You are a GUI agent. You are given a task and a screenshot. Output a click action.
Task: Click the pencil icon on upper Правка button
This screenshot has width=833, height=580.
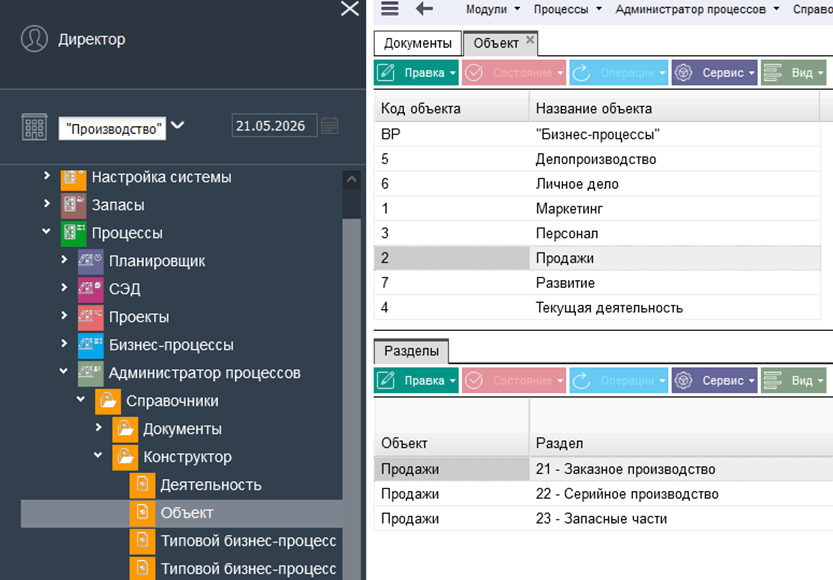tap(386, 73)
